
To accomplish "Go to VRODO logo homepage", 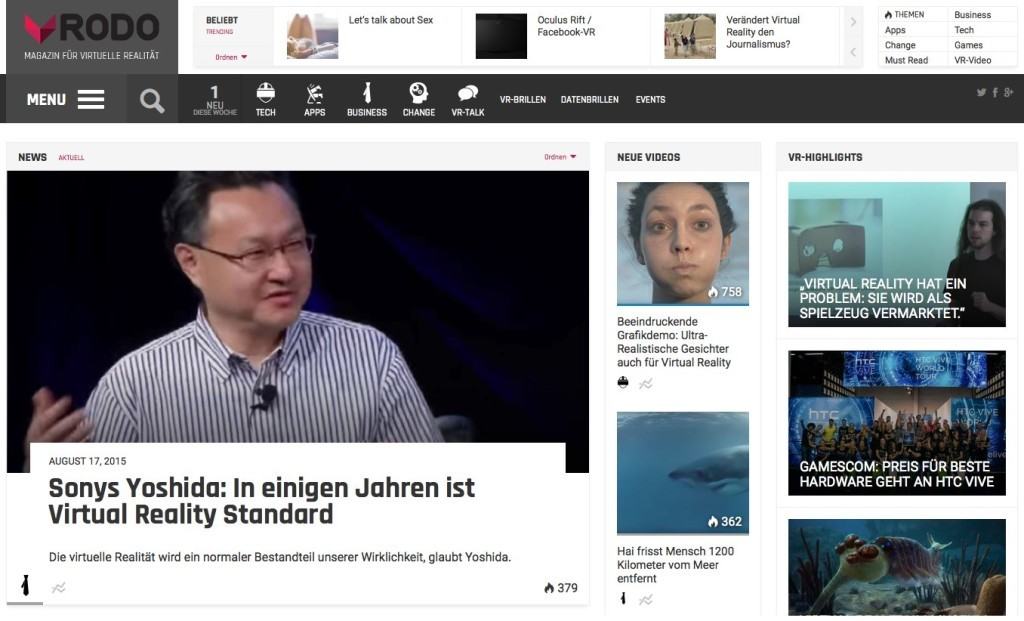I will pos(91,37).
